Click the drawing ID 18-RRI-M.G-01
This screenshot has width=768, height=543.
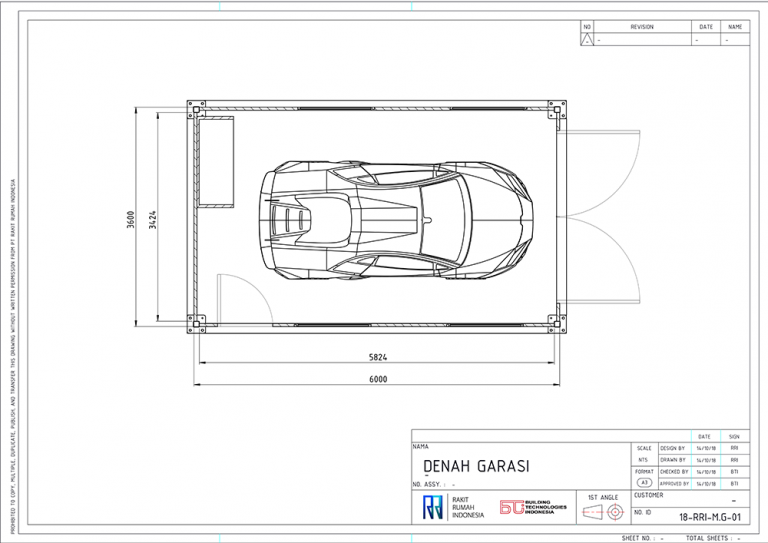(x=709, y=517)
